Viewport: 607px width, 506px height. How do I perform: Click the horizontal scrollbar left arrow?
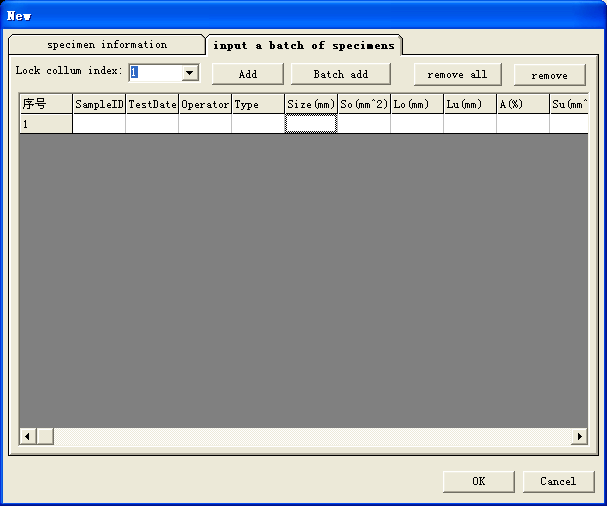pos(28,437)
